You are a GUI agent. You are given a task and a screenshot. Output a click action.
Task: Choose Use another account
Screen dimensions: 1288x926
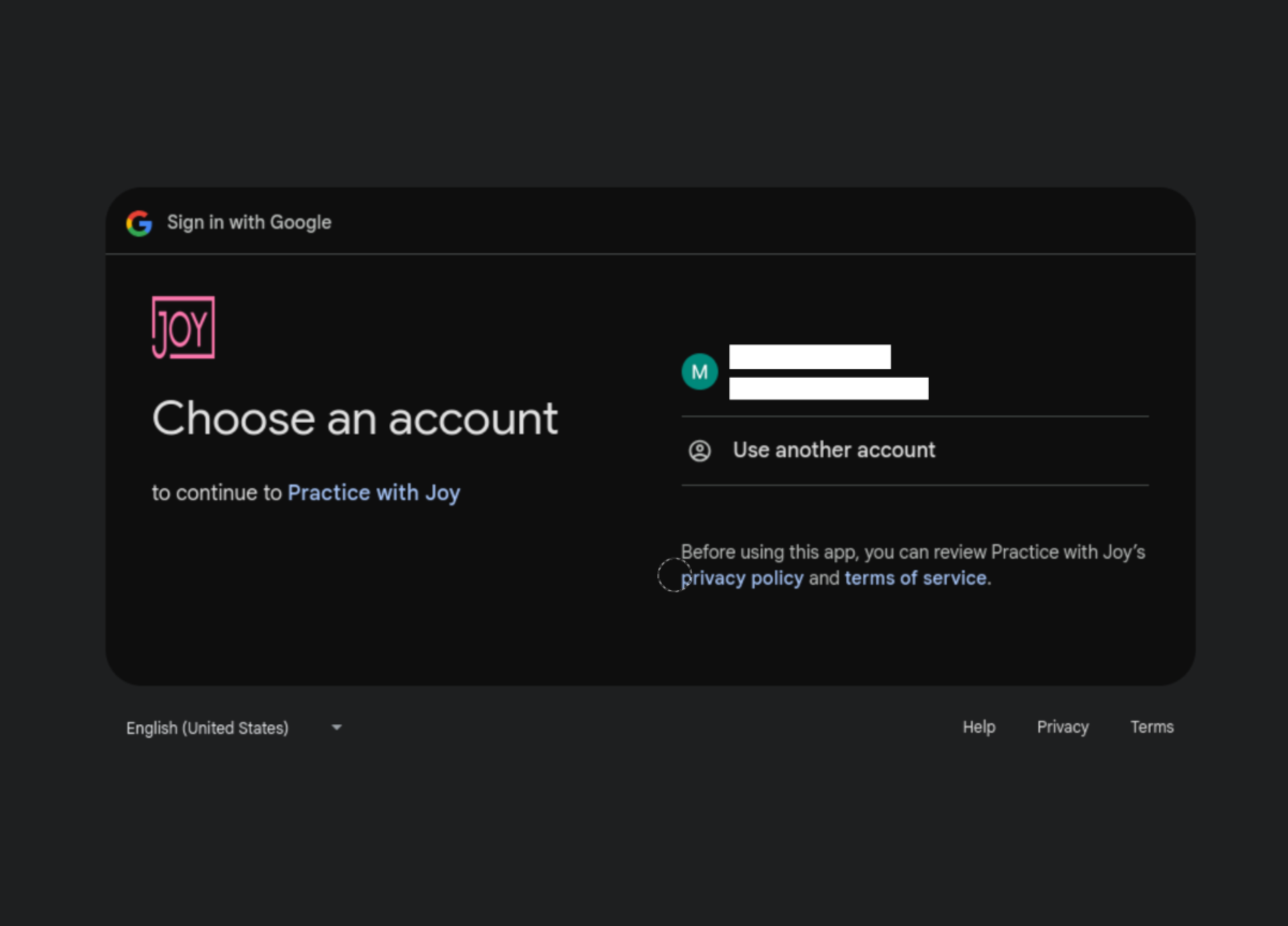point(915,451)
